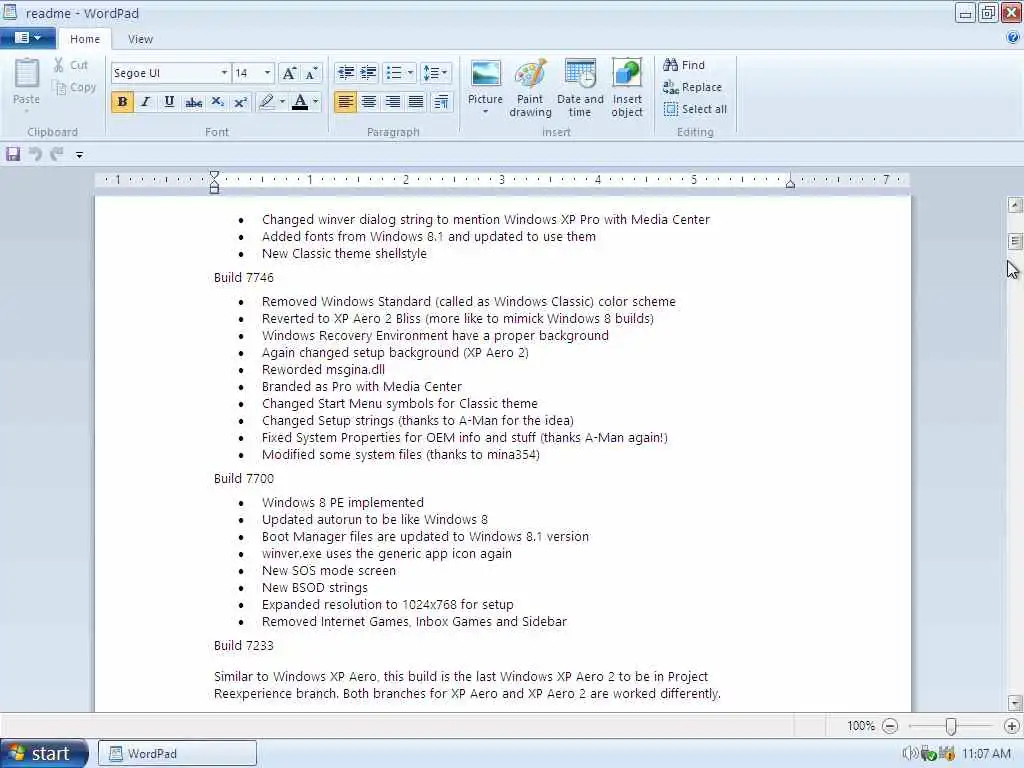Click the Cut scissors button
This screenshot has height=768, width=1024.
tap(71, 65)
